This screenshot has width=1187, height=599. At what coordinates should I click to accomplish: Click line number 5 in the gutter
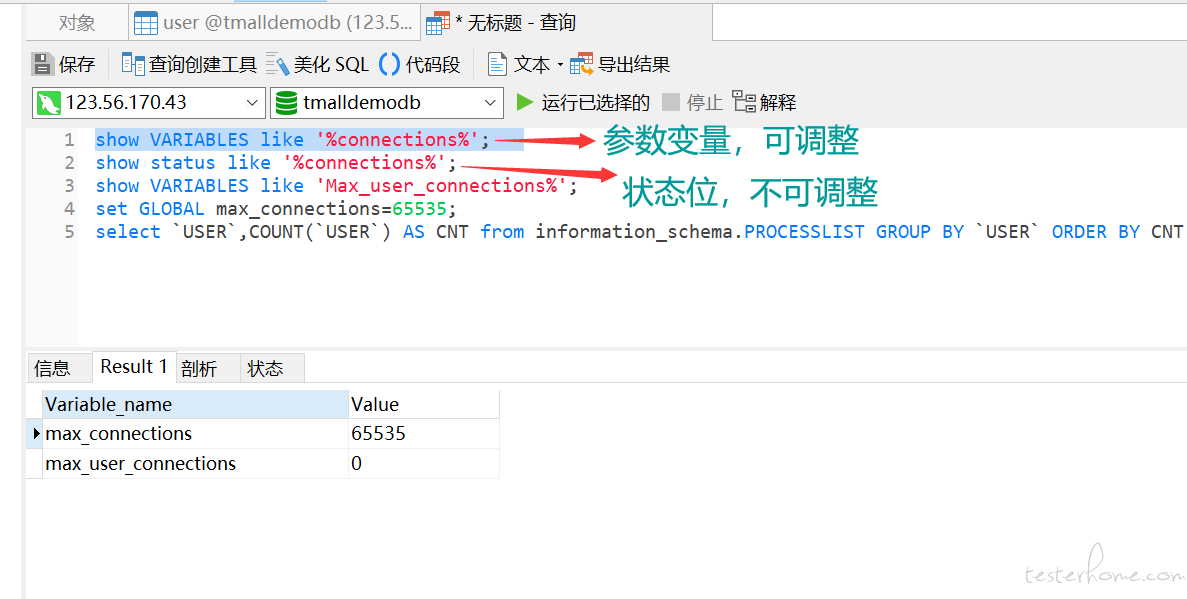coord(70,232)
